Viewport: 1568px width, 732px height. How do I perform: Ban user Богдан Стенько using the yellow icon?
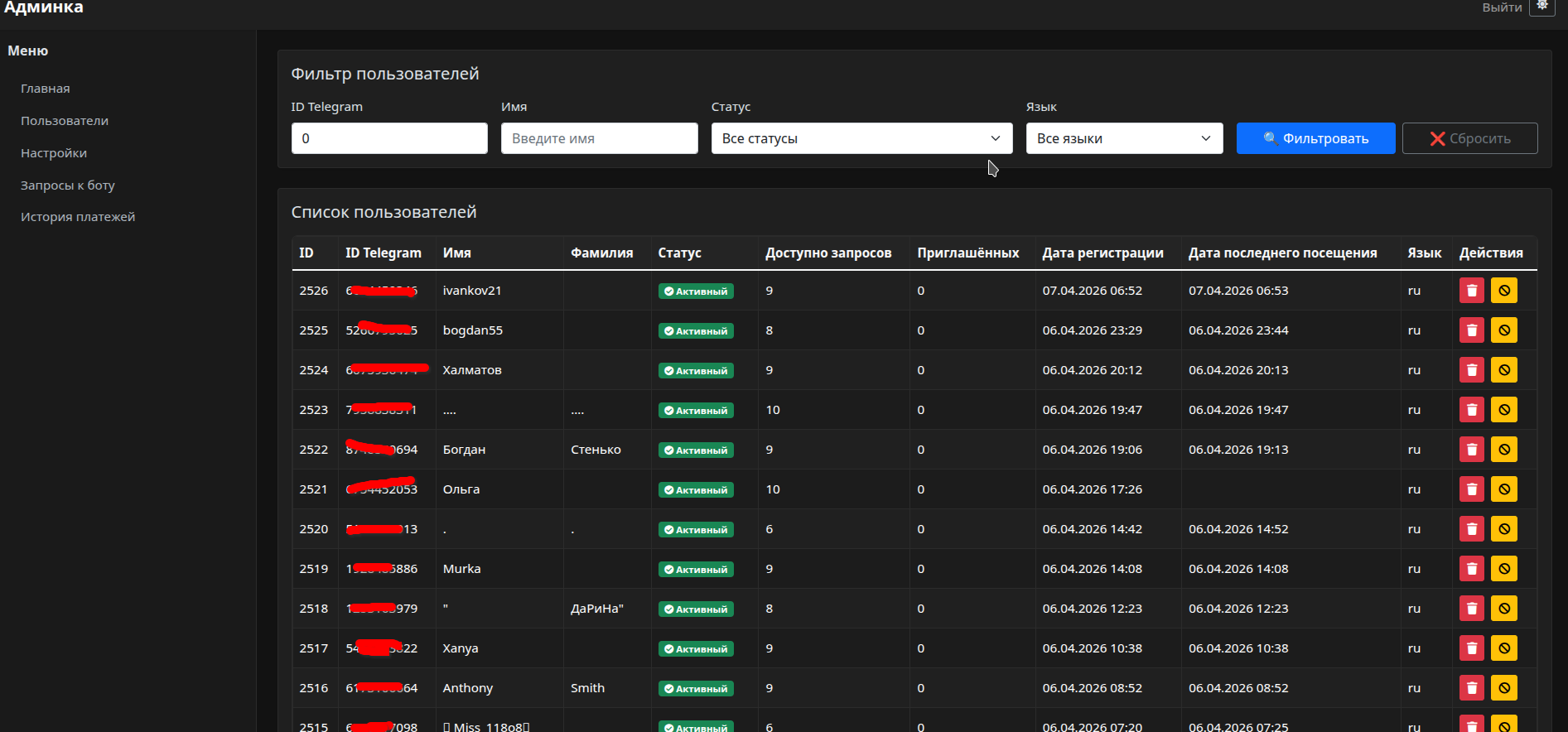[x=1503, y=450]
